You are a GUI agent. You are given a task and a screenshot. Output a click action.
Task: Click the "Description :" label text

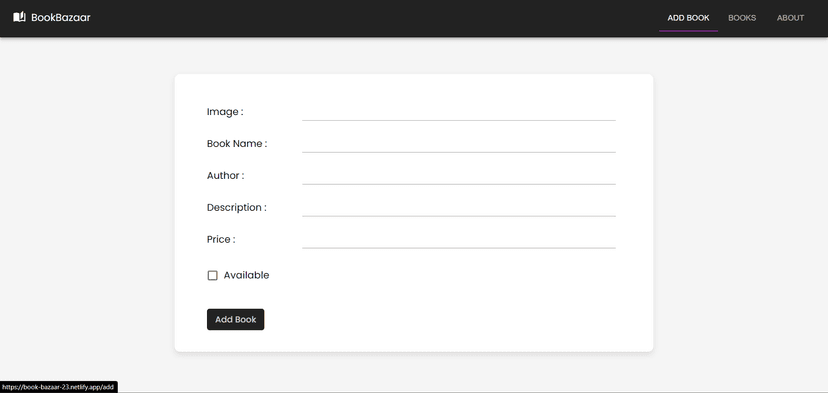[237, 208]
